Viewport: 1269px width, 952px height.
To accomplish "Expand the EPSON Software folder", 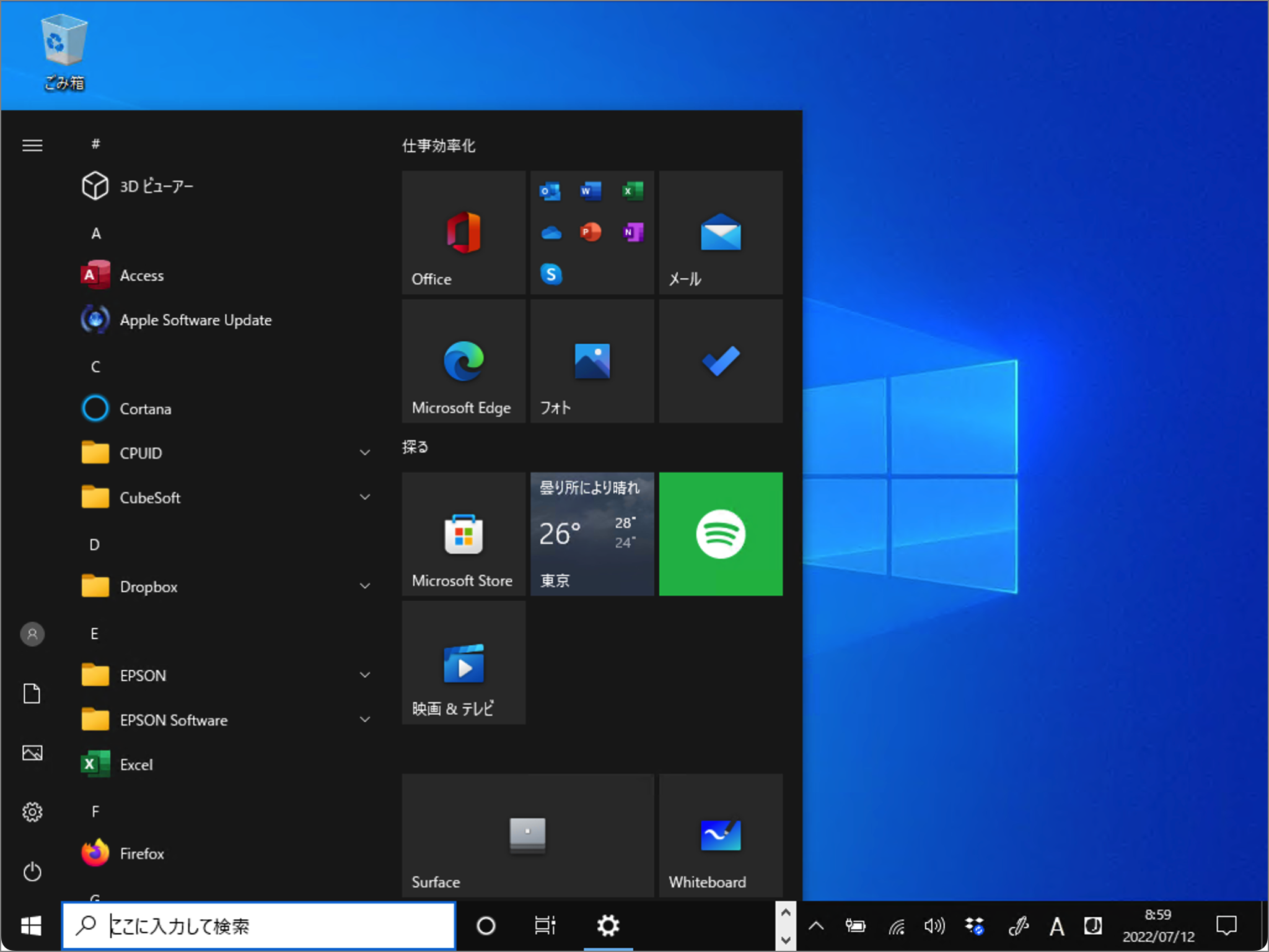I will pyautogui.click(x=365, y=719).
